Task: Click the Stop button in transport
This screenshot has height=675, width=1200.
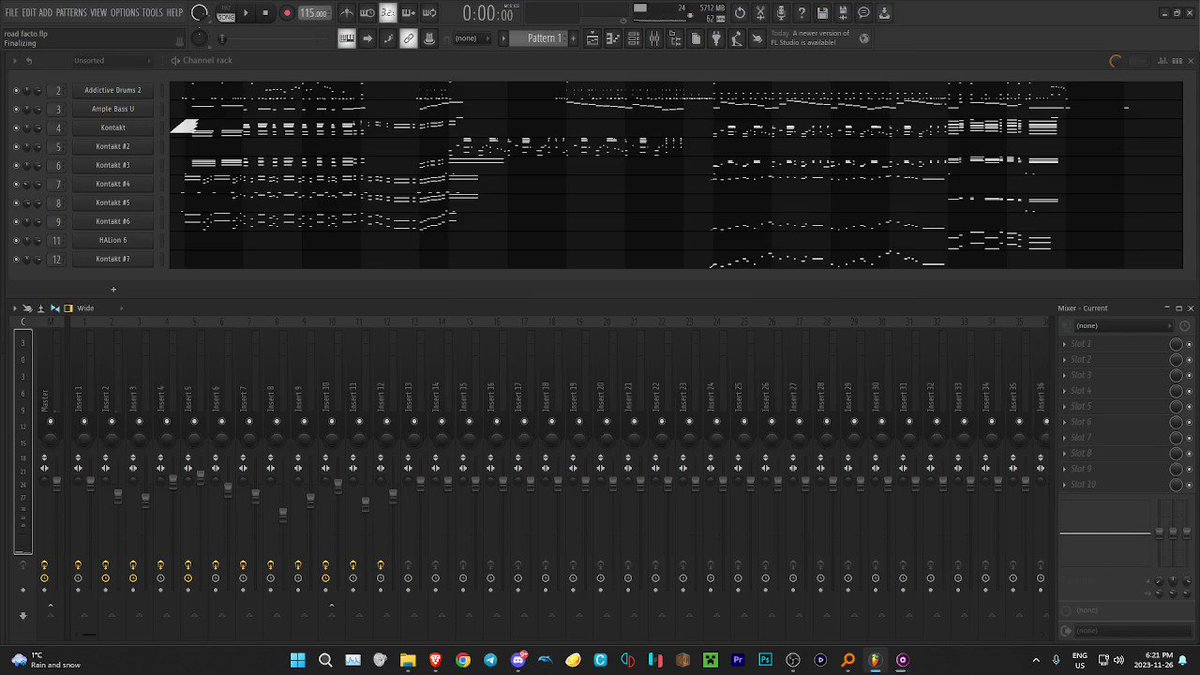Action: 265,13
